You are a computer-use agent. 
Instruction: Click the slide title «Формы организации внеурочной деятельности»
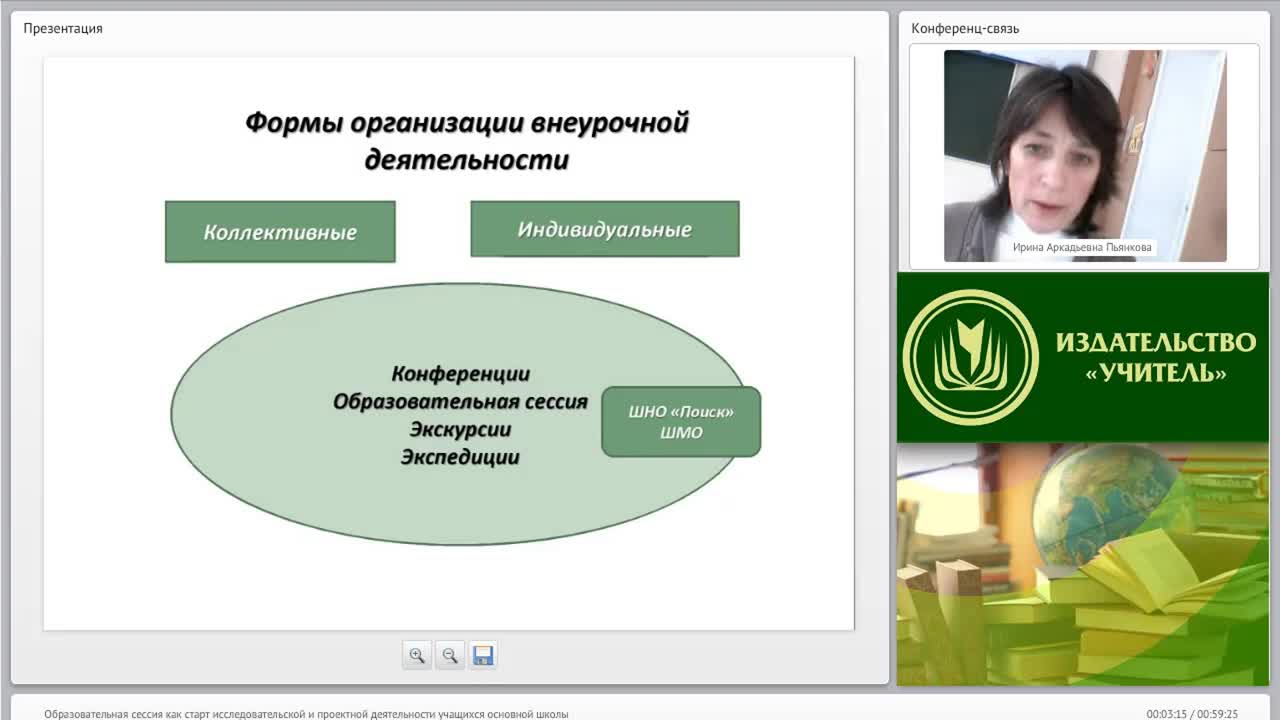467,140
